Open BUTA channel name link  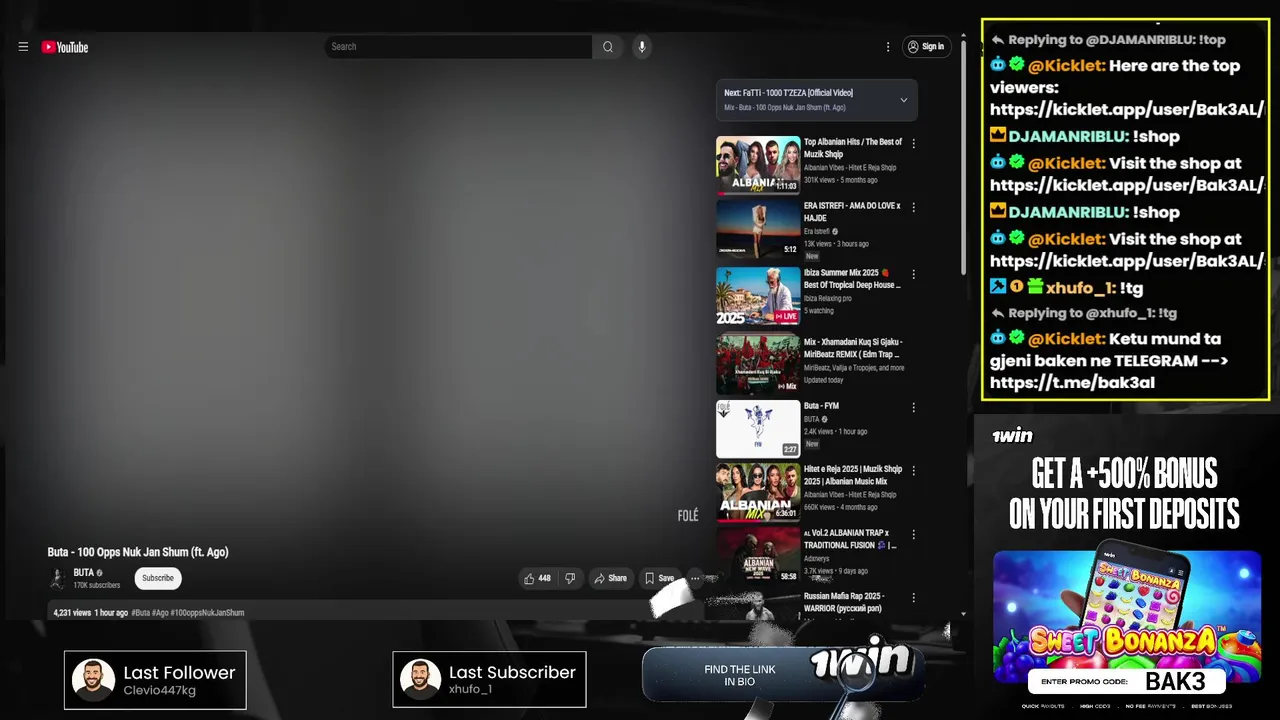pos(84,573)
